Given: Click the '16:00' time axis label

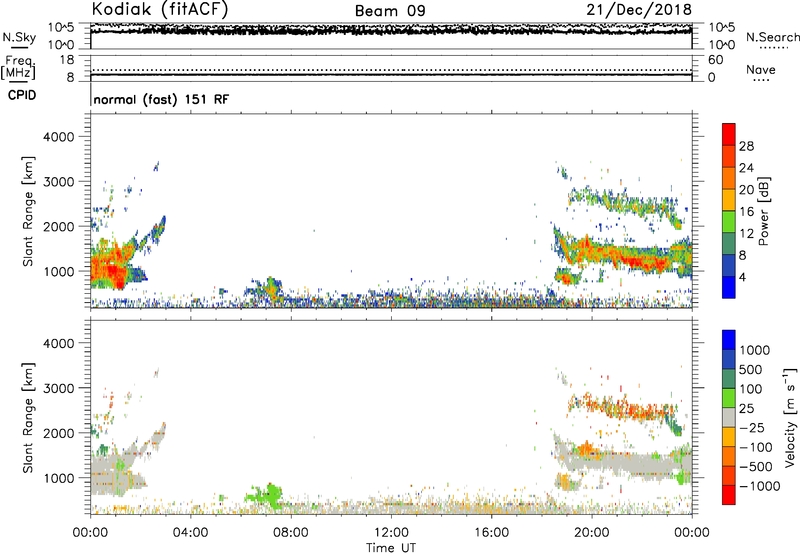Looking at the screenshot, I should pos(491,533).
